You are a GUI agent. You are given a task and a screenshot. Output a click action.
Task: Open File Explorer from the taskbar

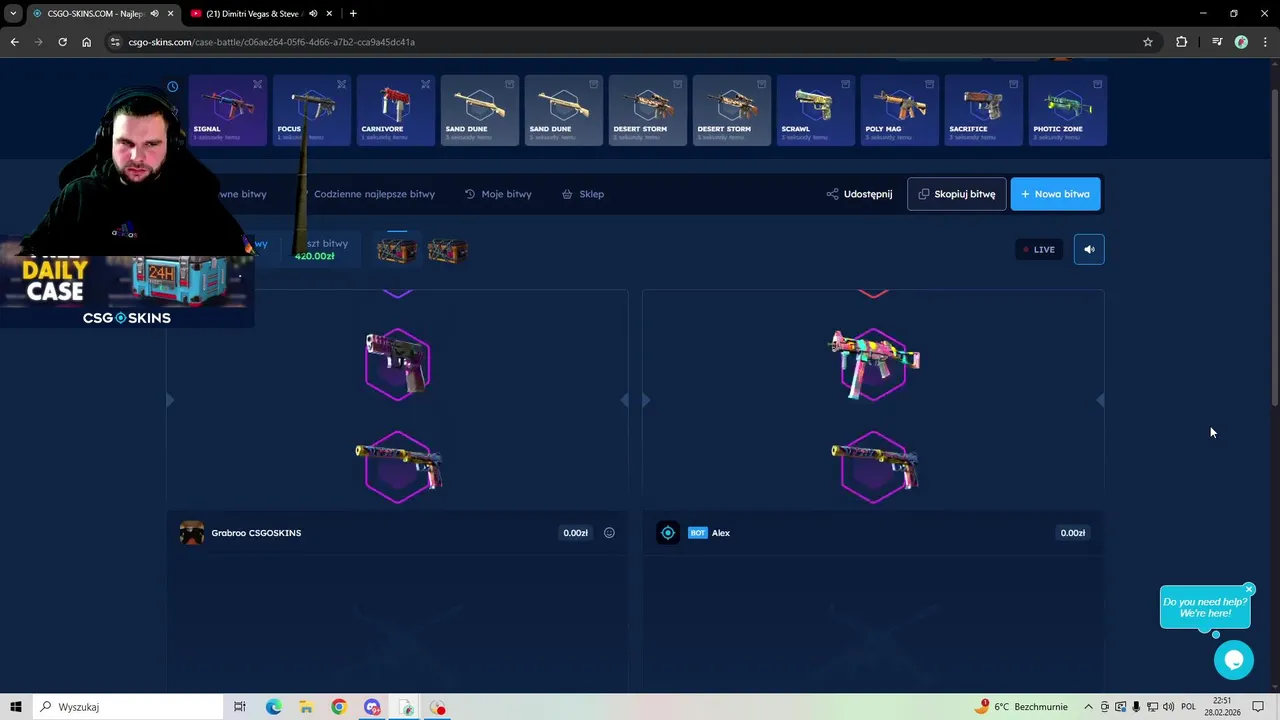306,707
